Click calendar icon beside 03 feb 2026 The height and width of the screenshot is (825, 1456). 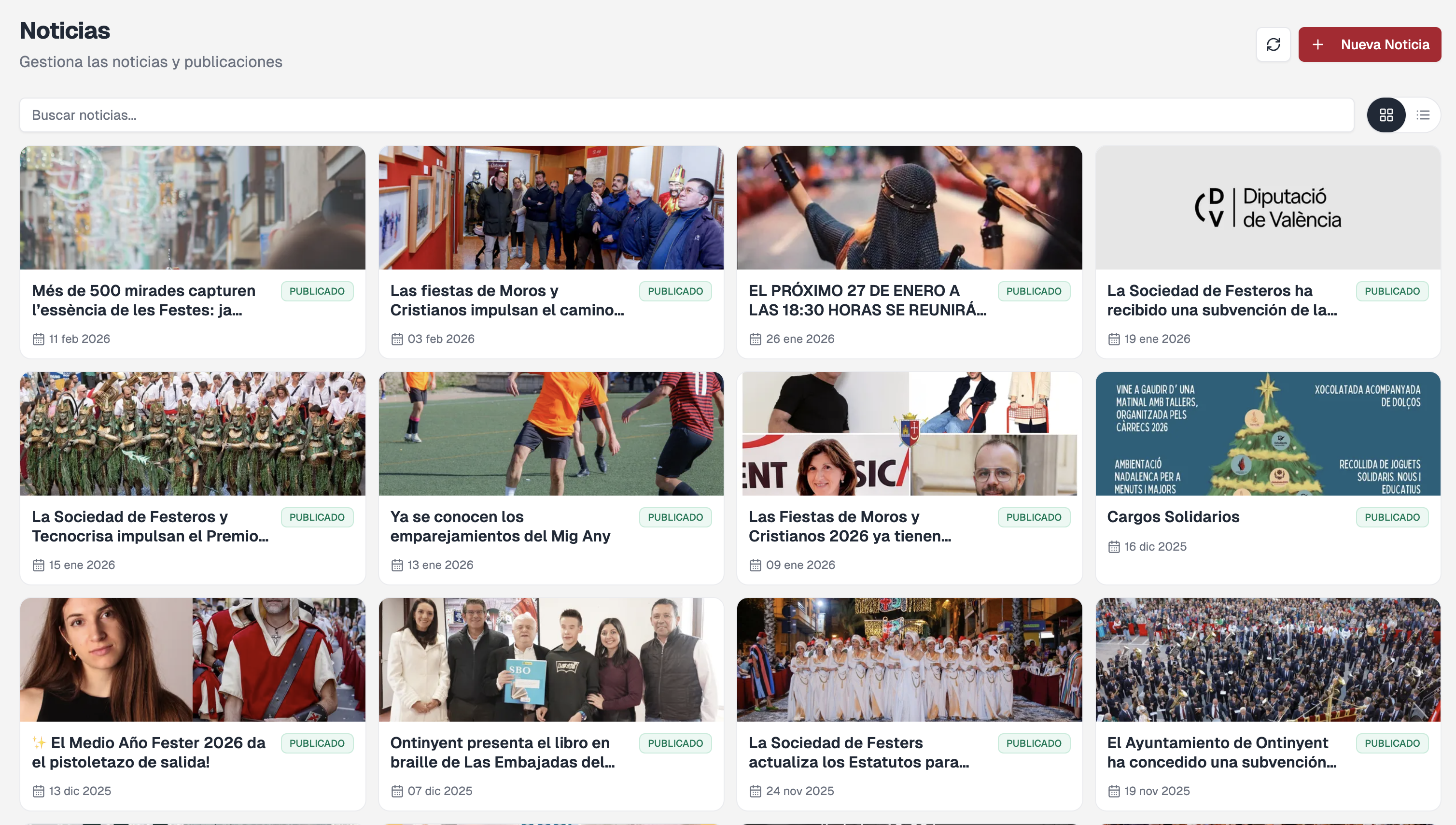tap(396, 339)
